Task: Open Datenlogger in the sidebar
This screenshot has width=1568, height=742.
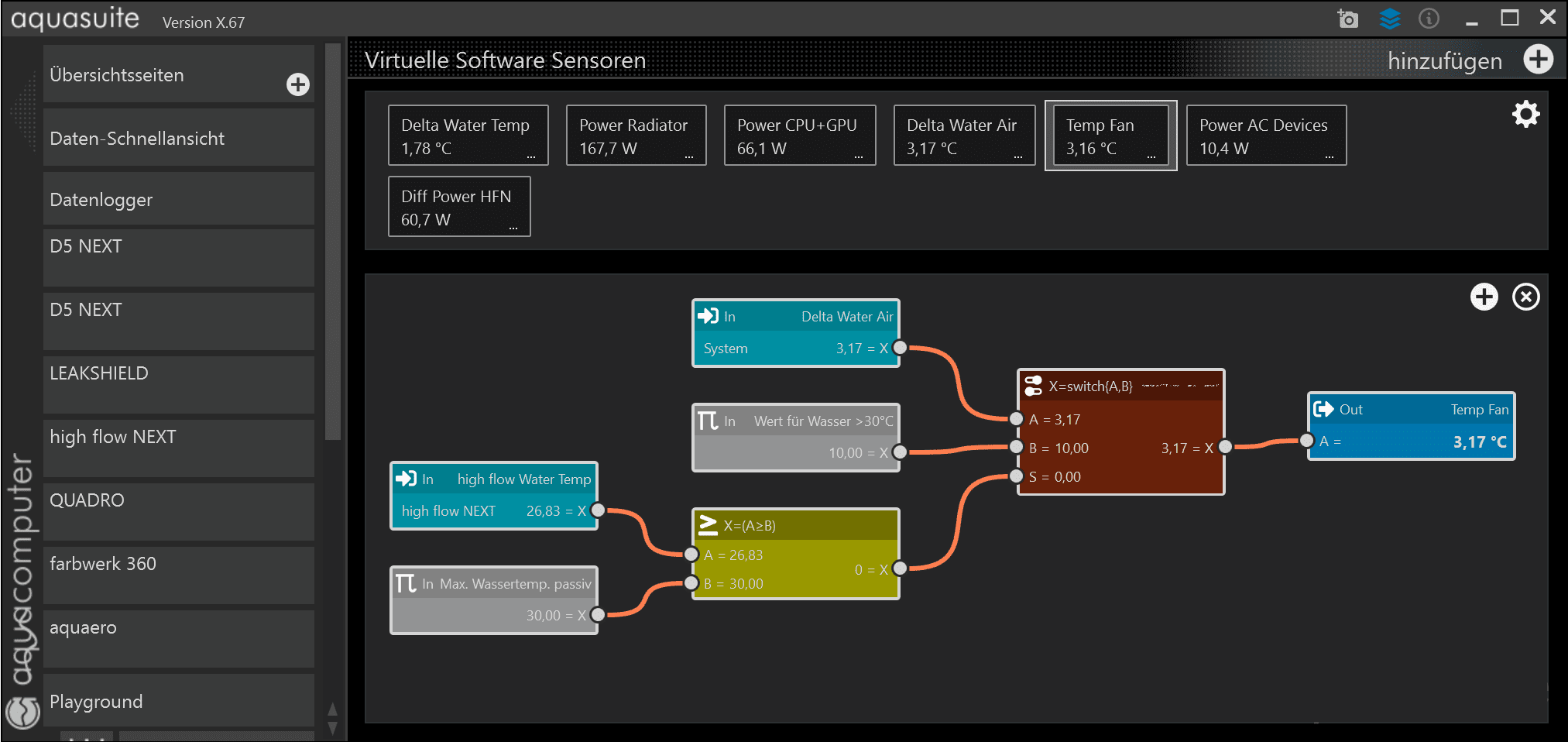Action: click(179, 199)
